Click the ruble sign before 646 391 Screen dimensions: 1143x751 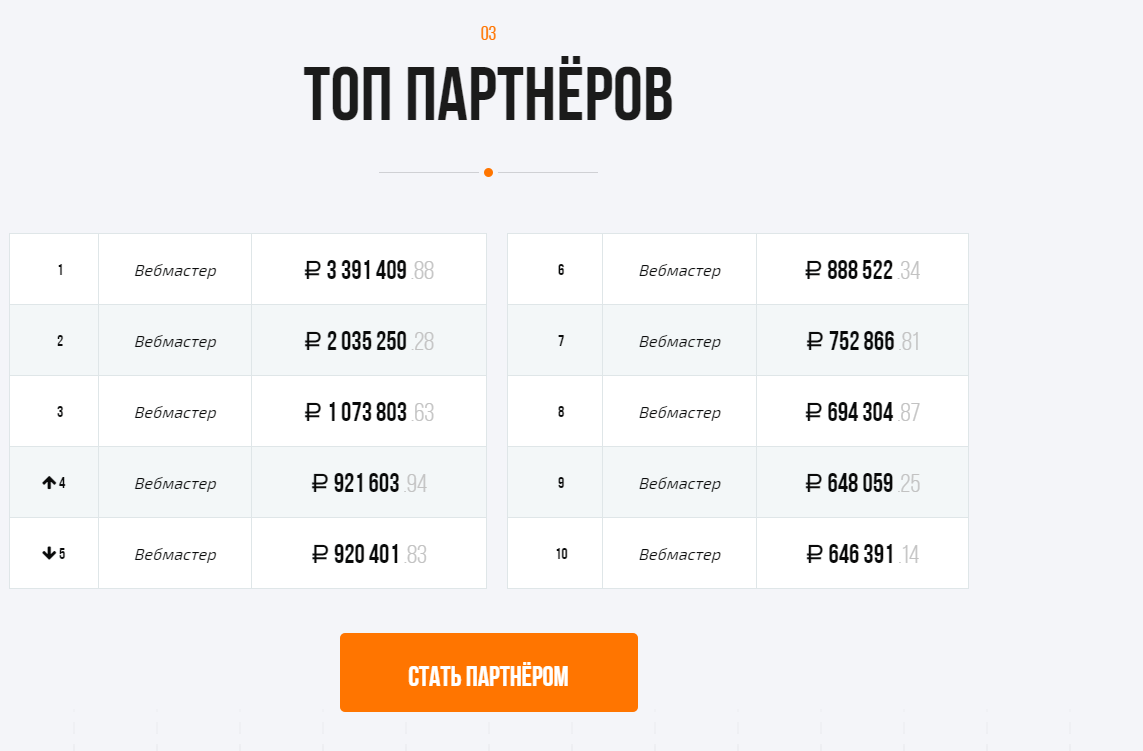pyautogui.click(x=815, y=554)
